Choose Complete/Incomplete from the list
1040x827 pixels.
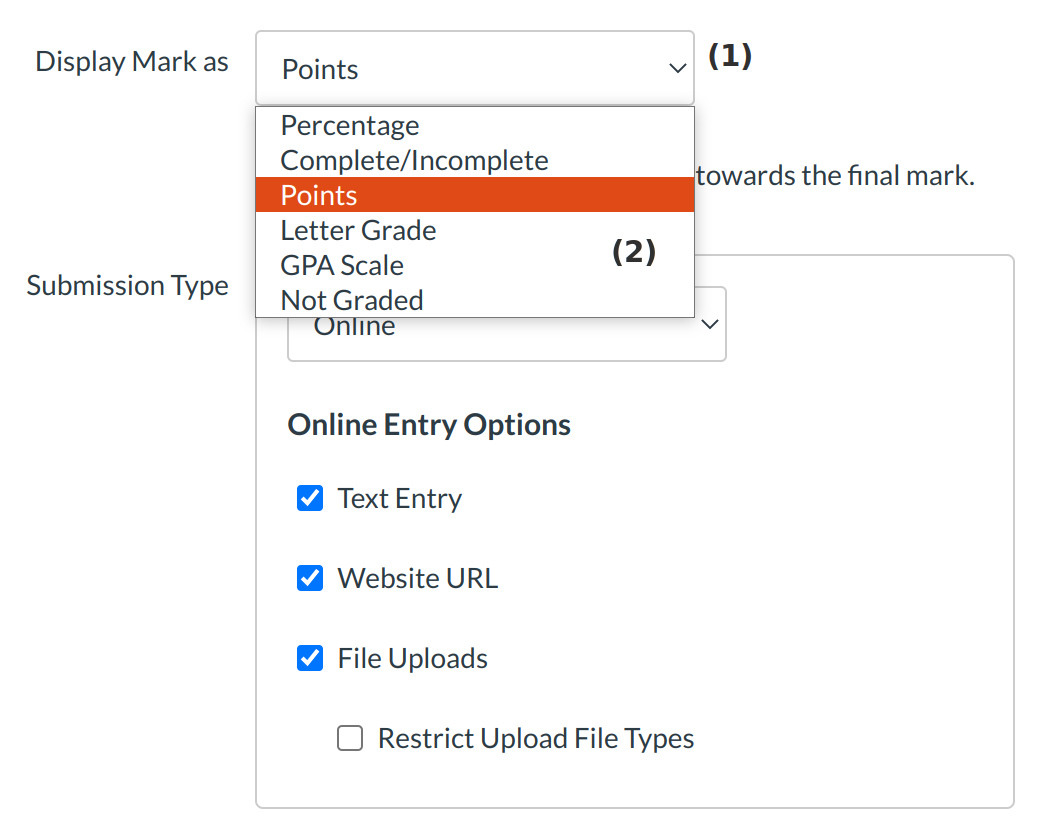[414, 161]
